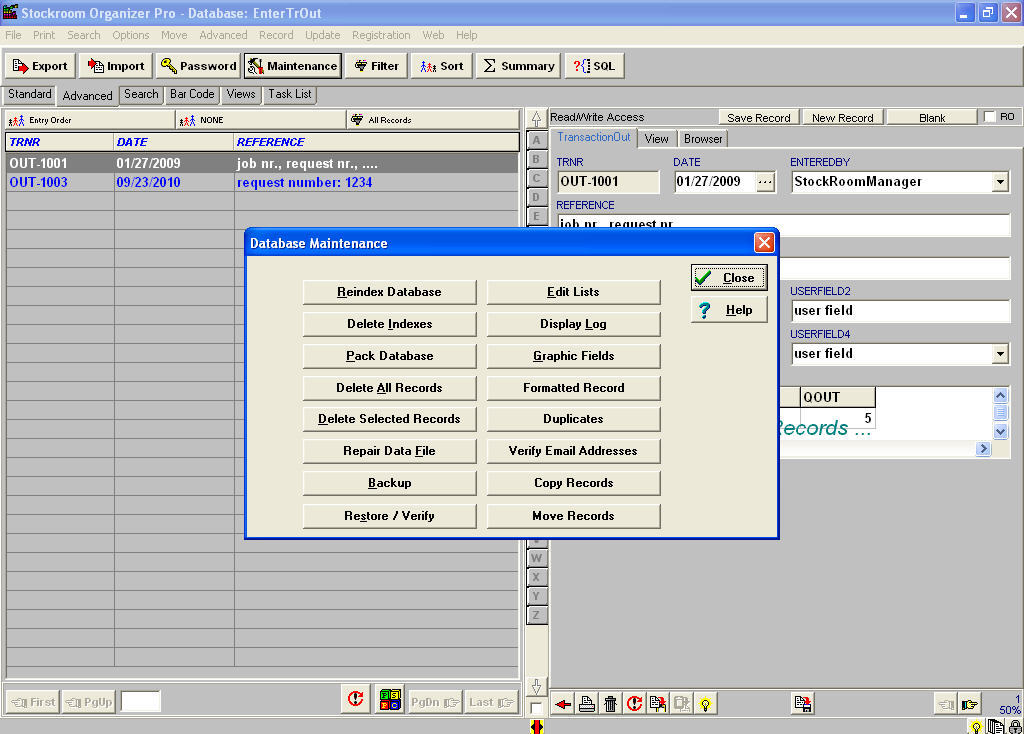Click the Help button in maintenance dialog

729,310
